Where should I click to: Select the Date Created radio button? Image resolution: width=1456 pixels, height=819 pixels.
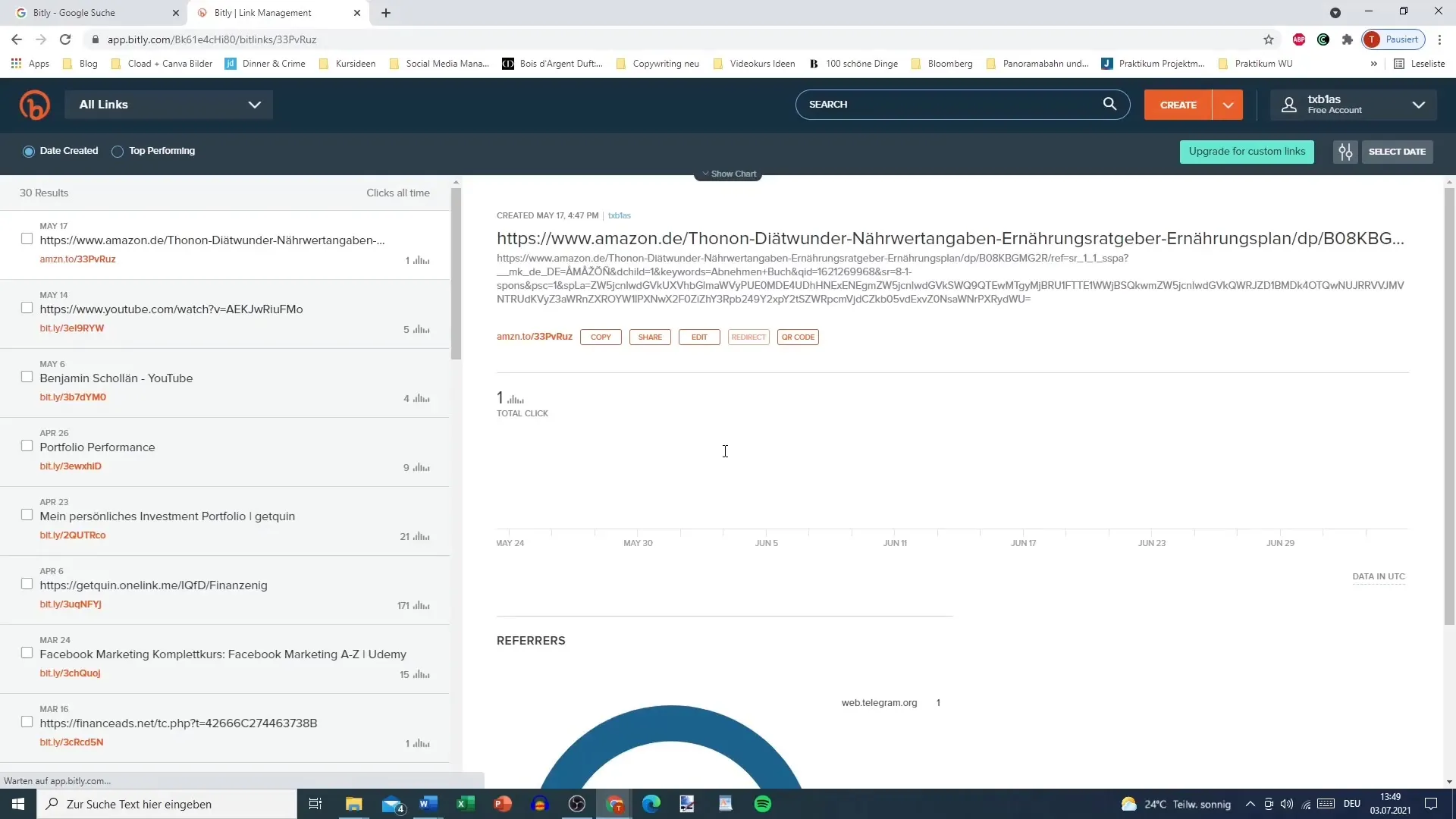click(29, 152)
